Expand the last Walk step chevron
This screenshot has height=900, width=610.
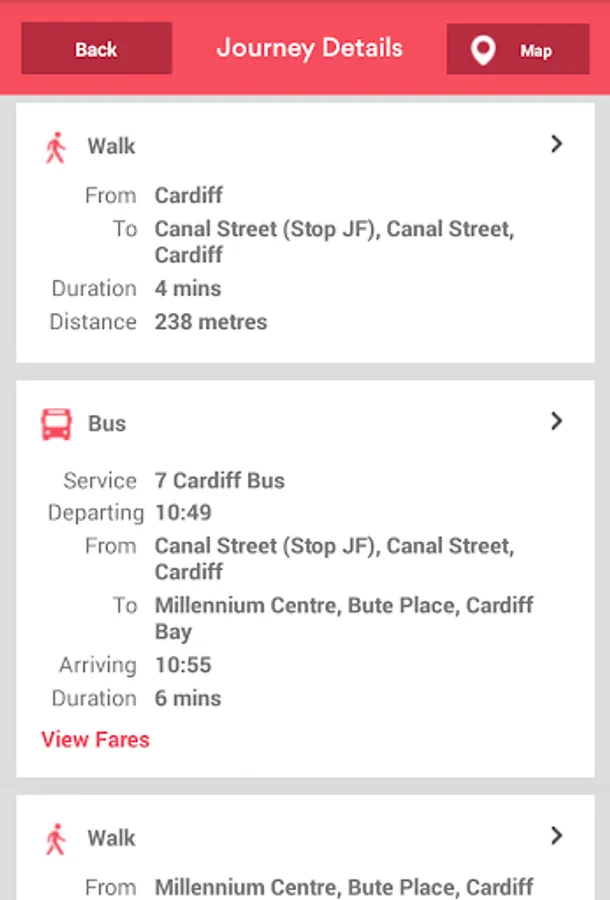tap(557, 835)
